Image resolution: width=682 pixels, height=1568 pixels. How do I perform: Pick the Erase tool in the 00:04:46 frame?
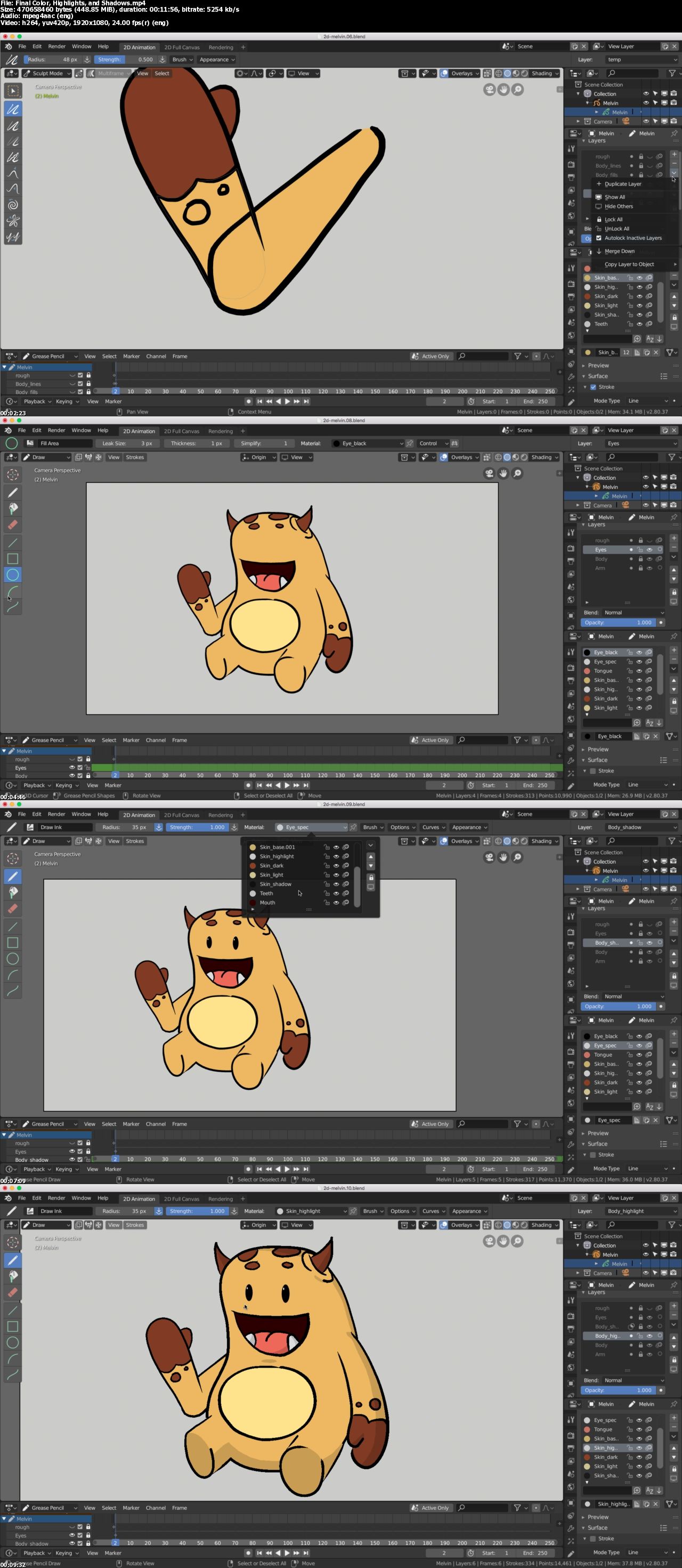click(x=13, y=524)
